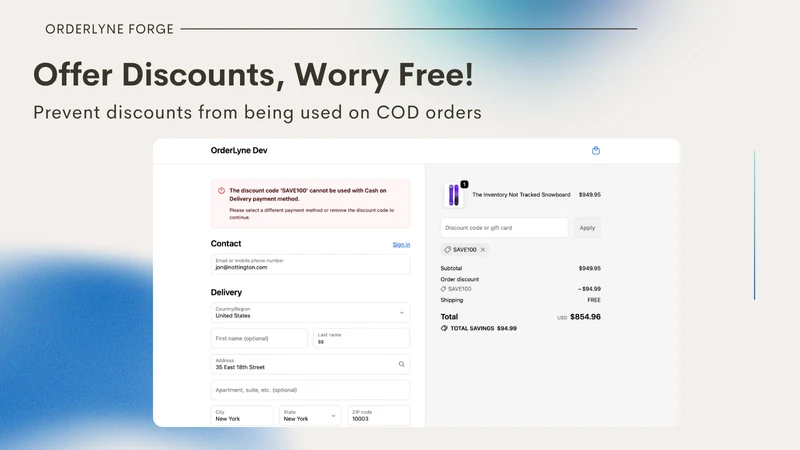Click the order discount amount −$94.99
The image size is (800, 450).
589,289
